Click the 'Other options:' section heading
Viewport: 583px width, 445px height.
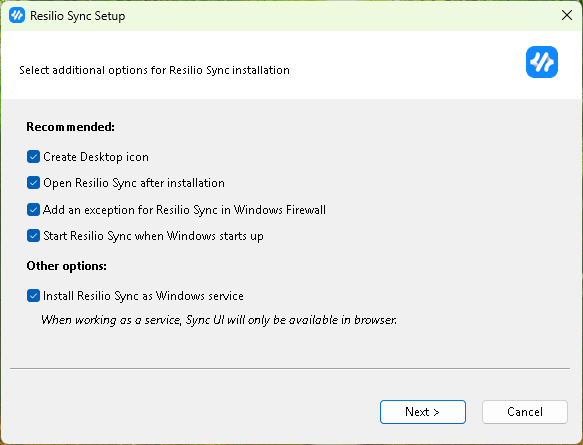67,266
